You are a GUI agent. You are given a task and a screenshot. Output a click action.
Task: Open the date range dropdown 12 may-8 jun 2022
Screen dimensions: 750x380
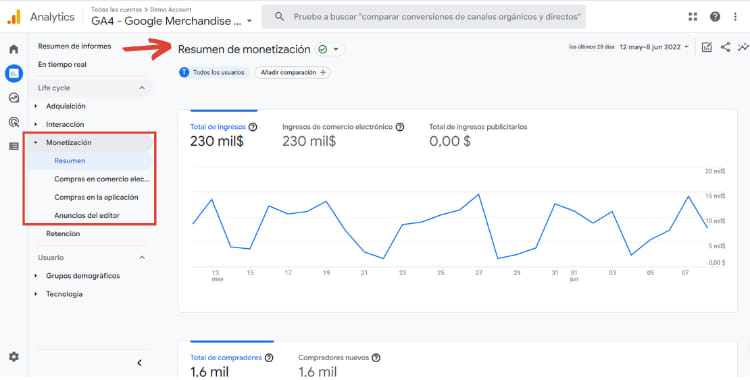[654, 47]
